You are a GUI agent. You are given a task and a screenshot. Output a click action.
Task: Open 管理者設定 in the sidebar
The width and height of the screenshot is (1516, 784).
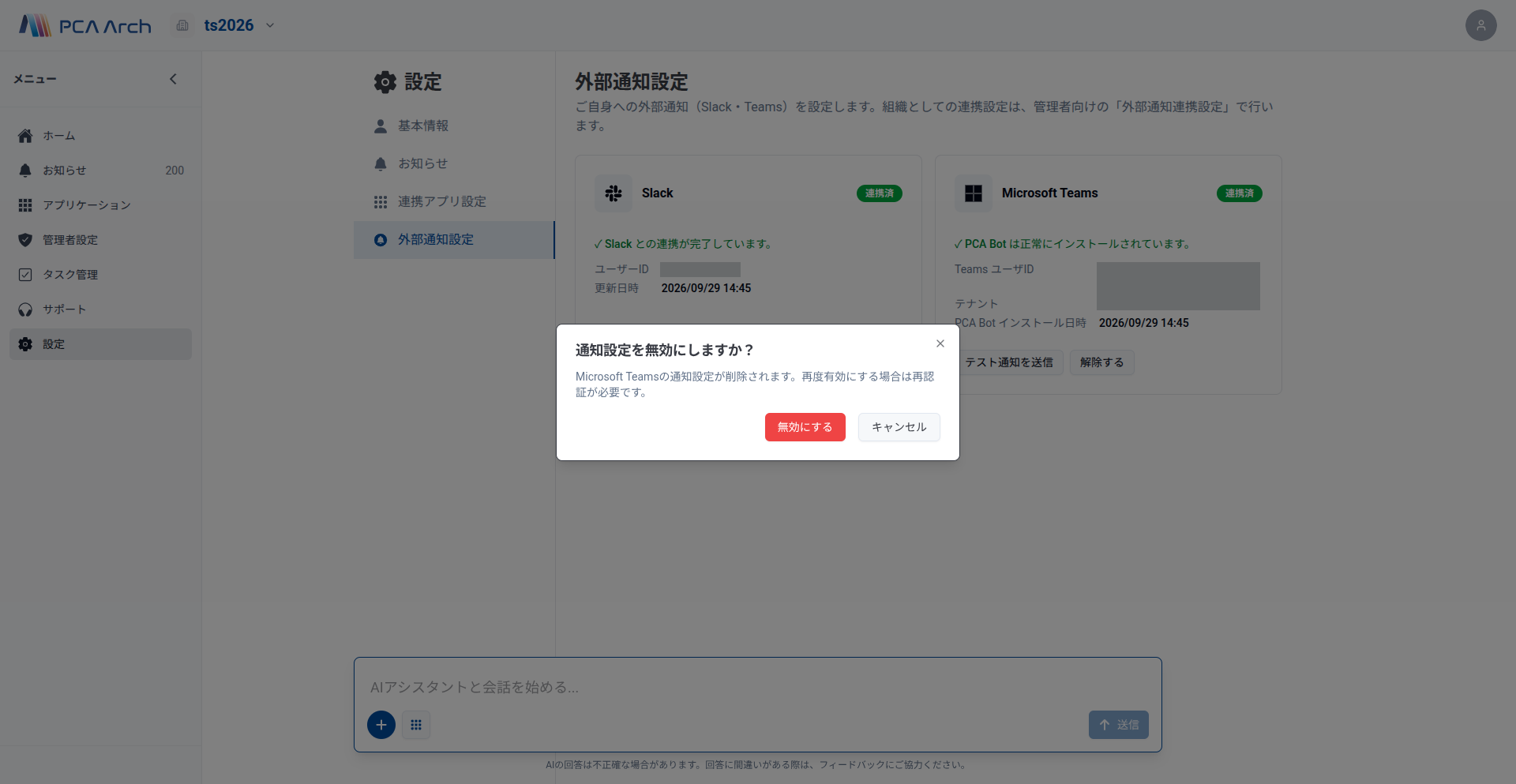pos(100,240)
